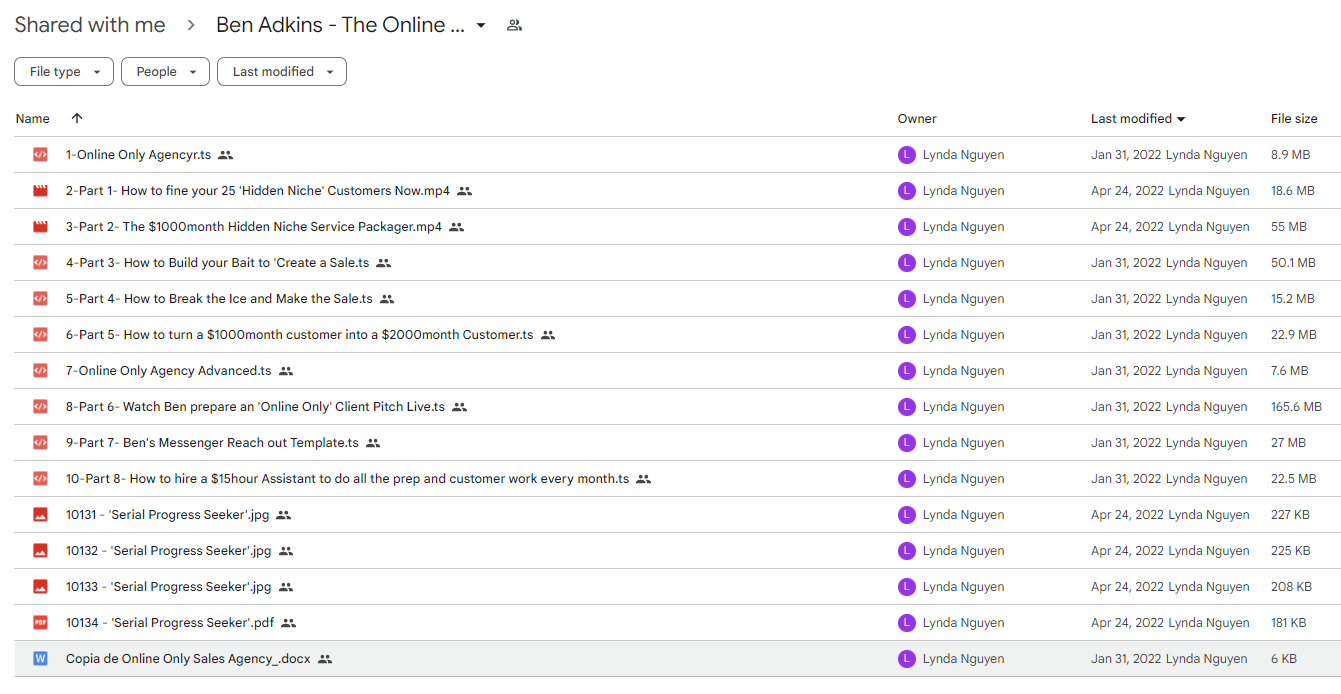The height and width of the screenshot is (694, 1341).
Task: Select 2-Part 1 How to fine your 25 Hidden Niche
Action: tap(258, 191)
